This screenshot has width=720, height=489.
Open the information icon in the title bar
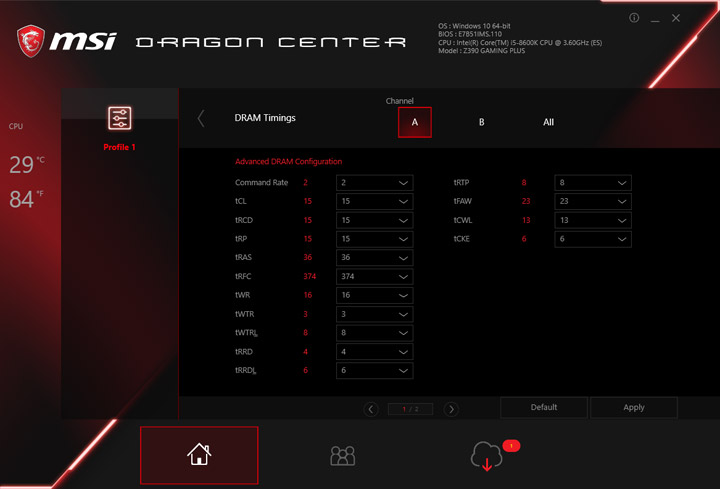tap(634, 18)
